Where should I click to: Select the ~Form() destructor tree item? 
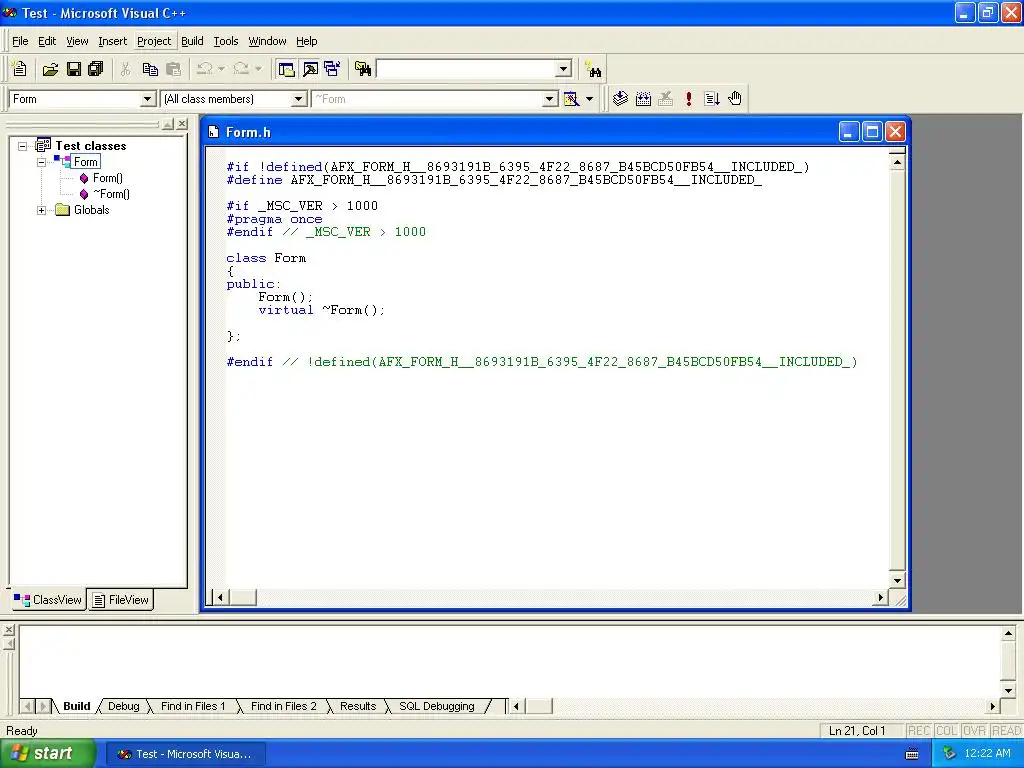coord(111,194)
